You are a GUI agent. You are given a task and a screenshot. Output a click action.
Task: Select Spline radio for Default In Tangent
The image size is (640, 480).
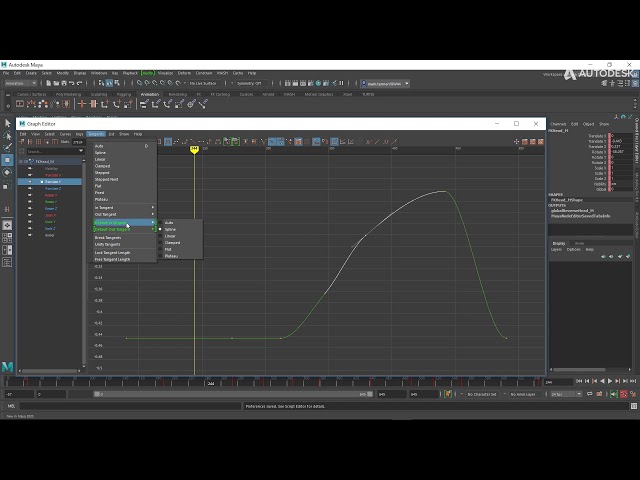pos(160,229)
